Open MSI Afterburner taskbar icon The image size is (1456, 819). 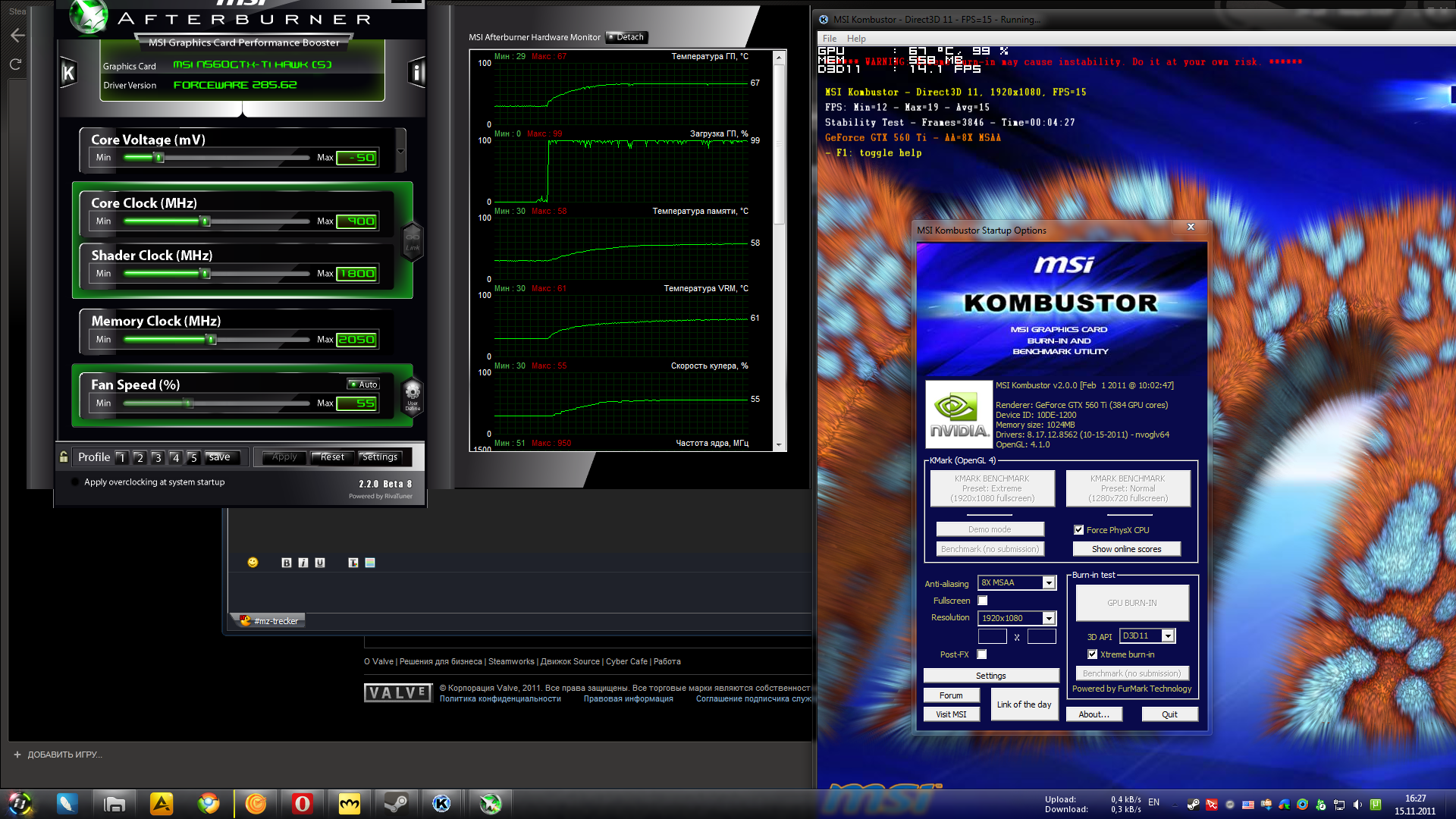point(490,804)
